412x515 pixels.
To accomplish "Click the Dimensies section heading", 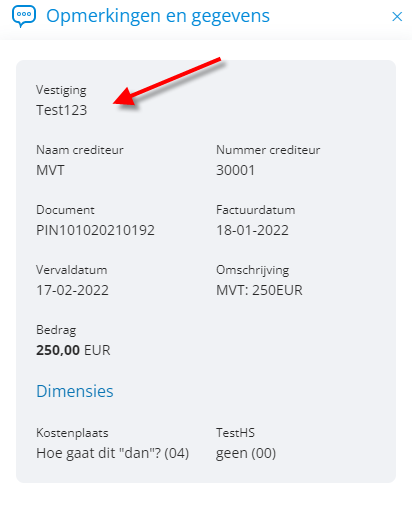I will tap(75, 391).
